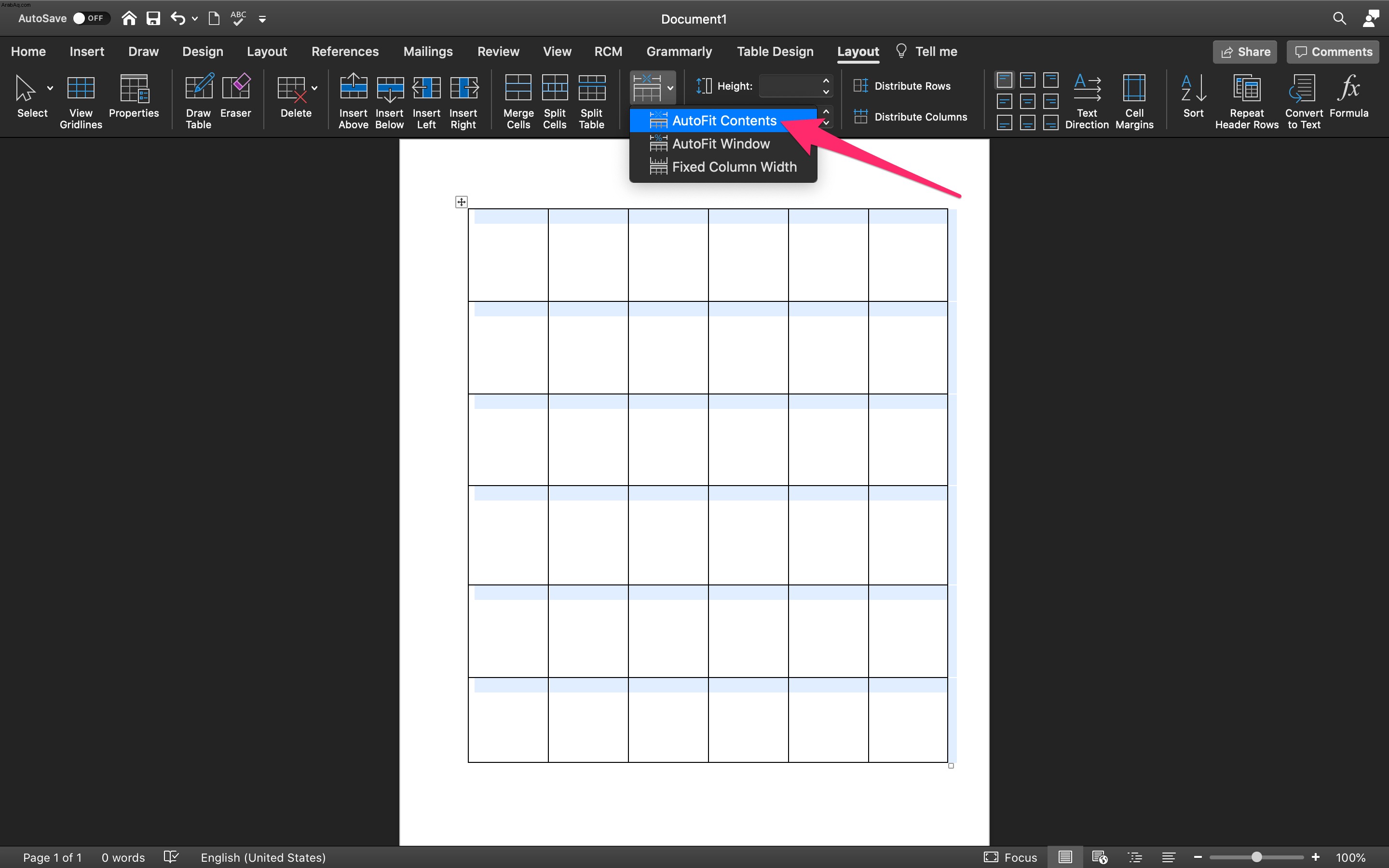
Task: Select Align Top Center cell alignment
Action: (1027, 80)
